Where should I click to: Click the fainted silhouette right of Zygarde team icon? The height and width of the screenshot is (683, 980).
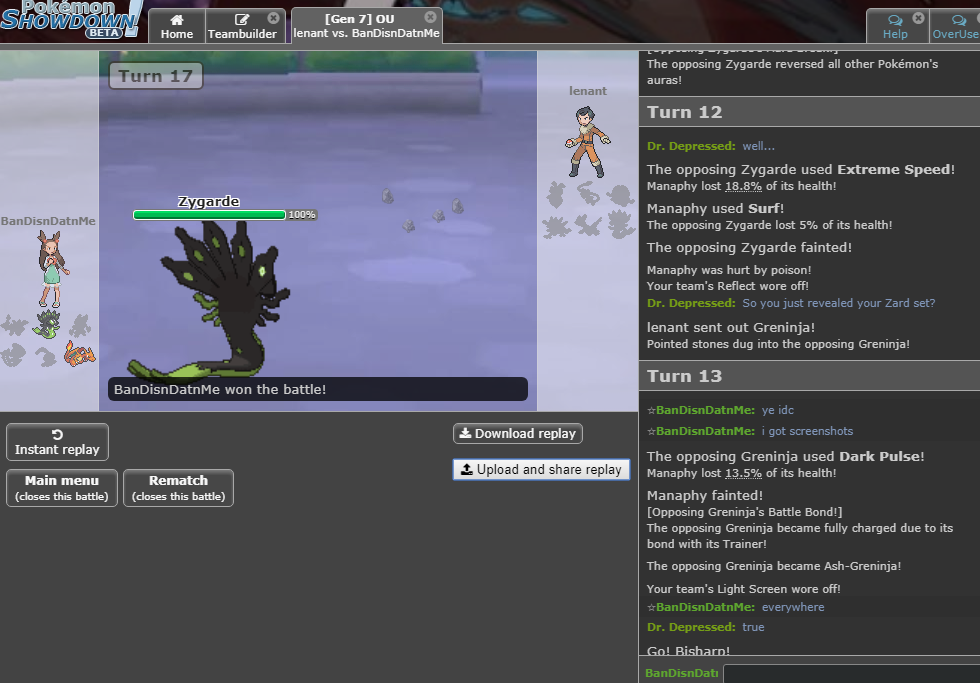click(x=79, y=325)
